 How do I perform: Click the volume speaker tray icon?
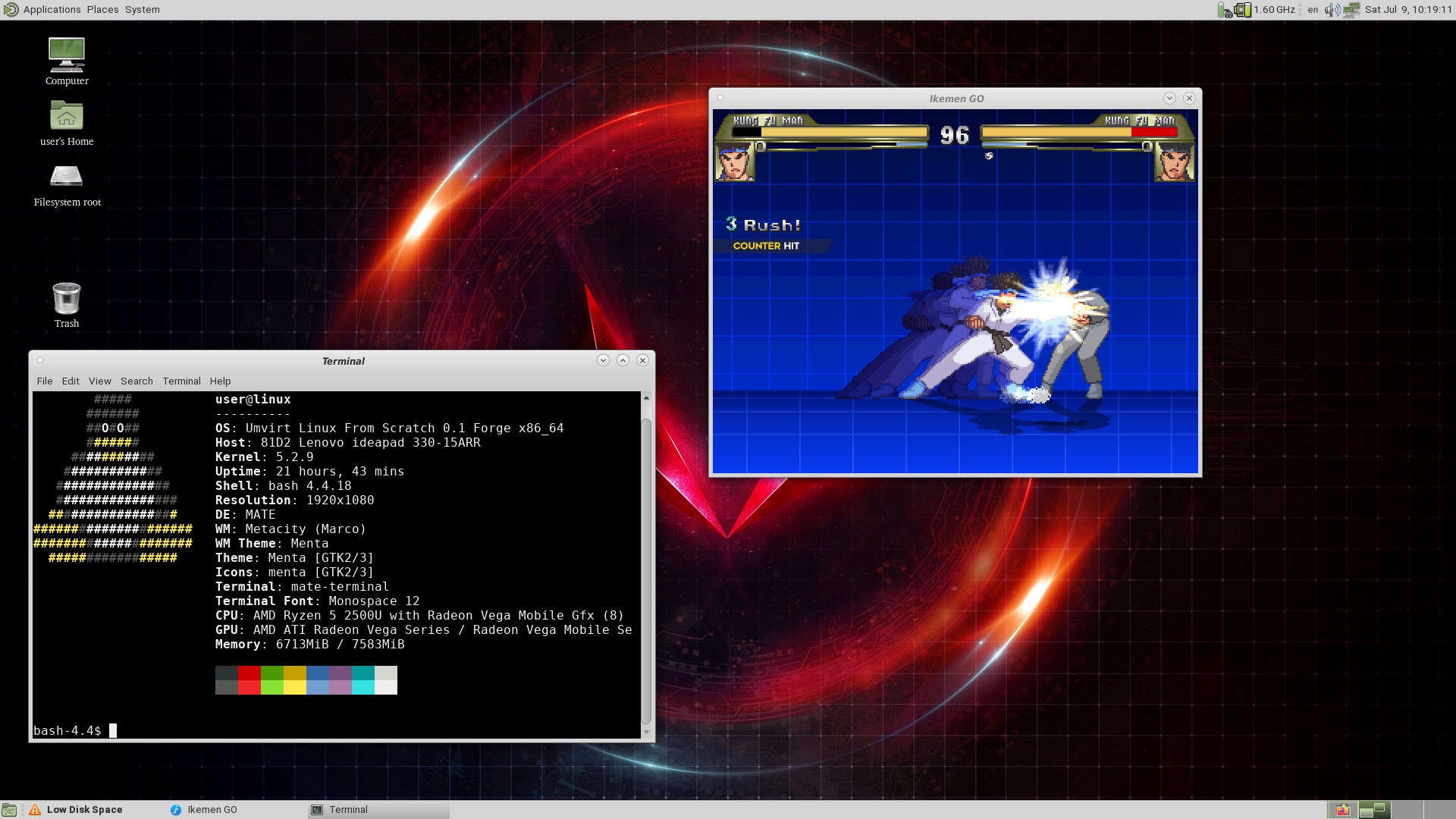click(1332, 10)
